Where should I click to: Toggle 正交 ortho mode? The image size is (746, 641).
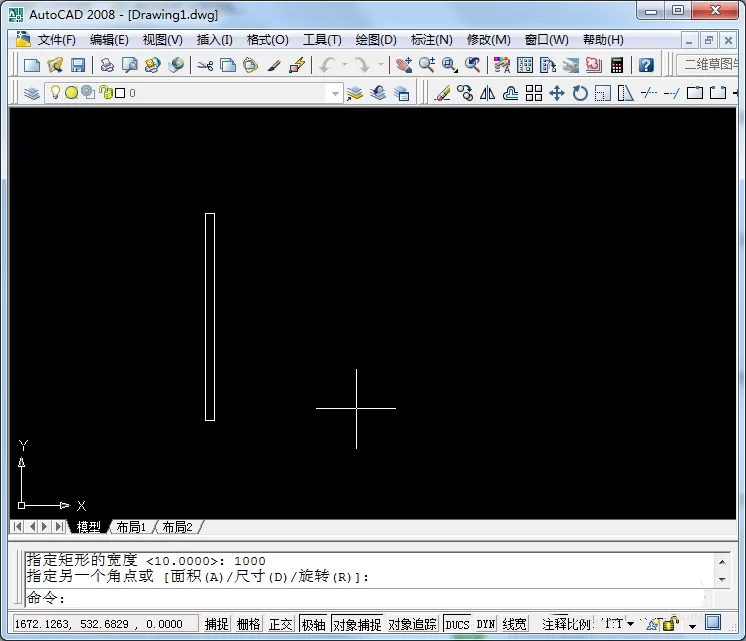[x=280, y=624]
